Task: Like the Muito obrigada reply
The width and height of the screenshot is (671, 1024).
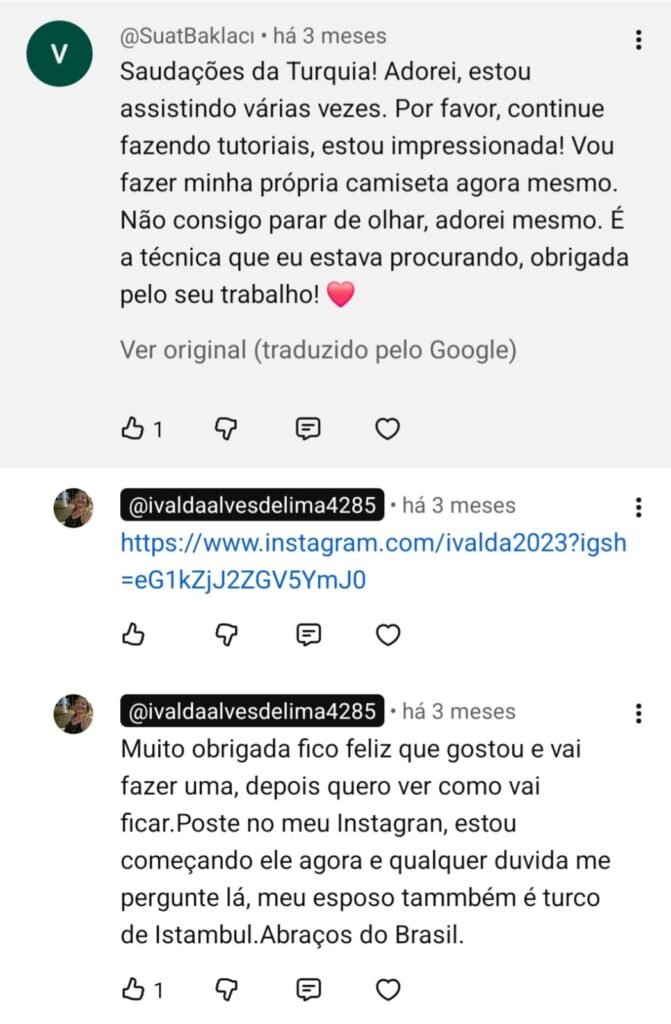Action: click(x=134, y=990)
